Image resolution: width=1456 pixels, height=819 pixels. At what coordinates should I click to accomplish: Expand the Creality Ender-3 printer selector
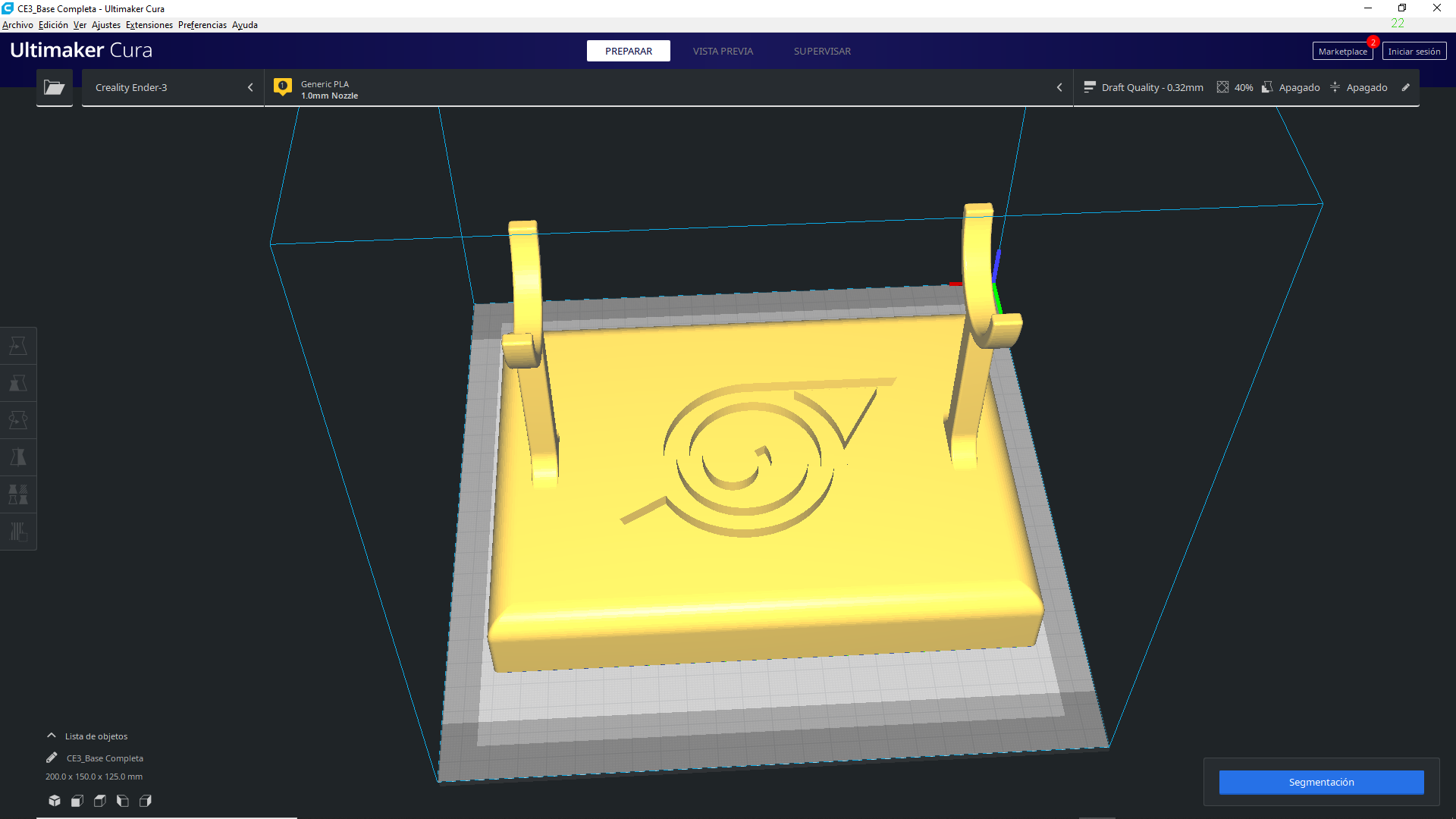(173, 87)
